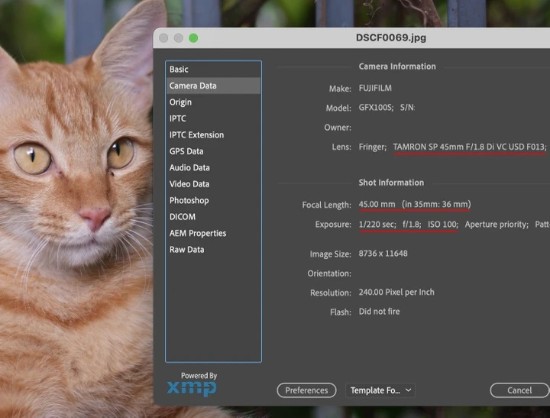The image size is (550, 418).
Task: Click the Preferences button
Action: pyautogui.click(x=306, y=390)
